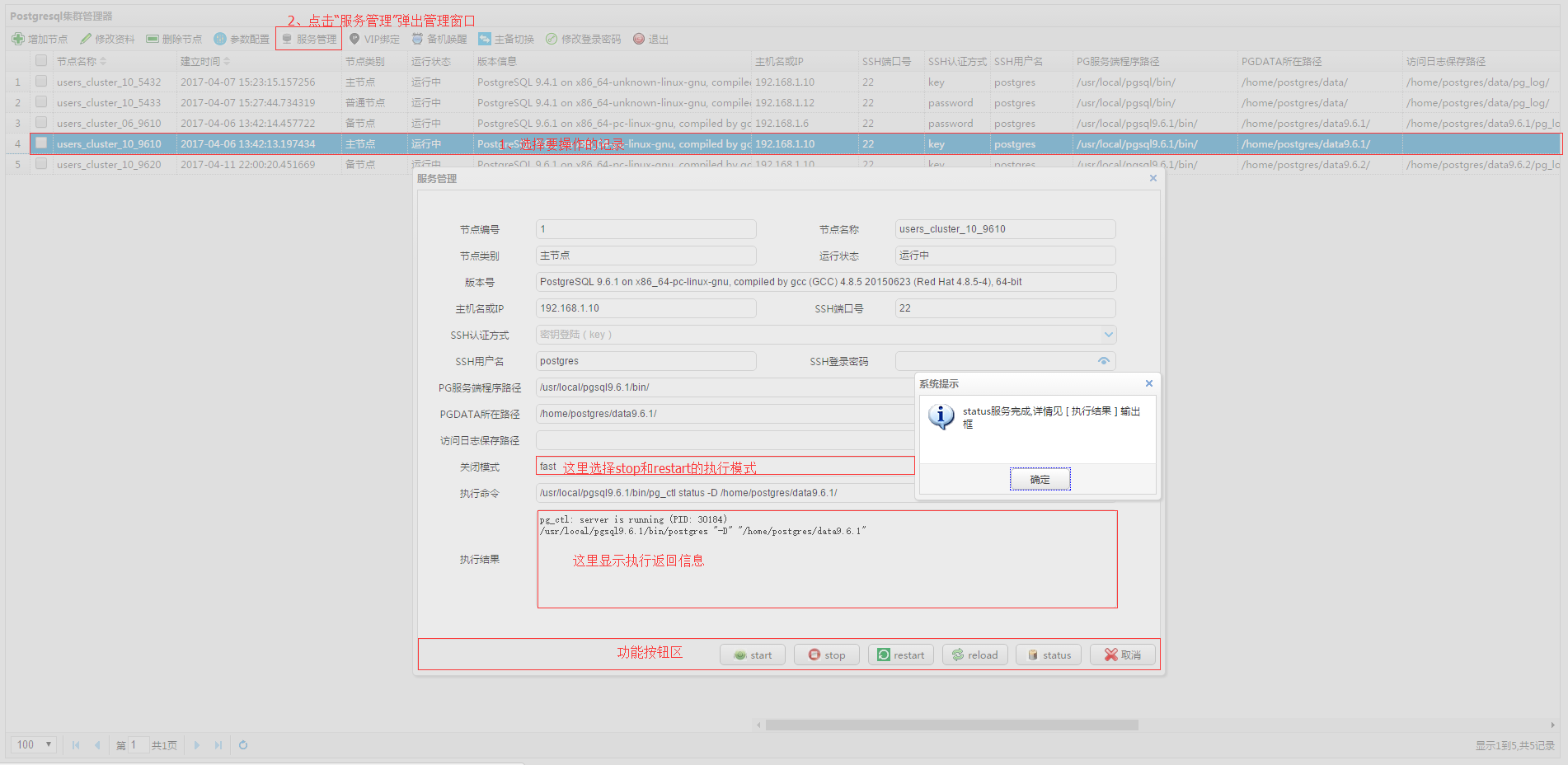Open the page size 100 dropdown

34,744
